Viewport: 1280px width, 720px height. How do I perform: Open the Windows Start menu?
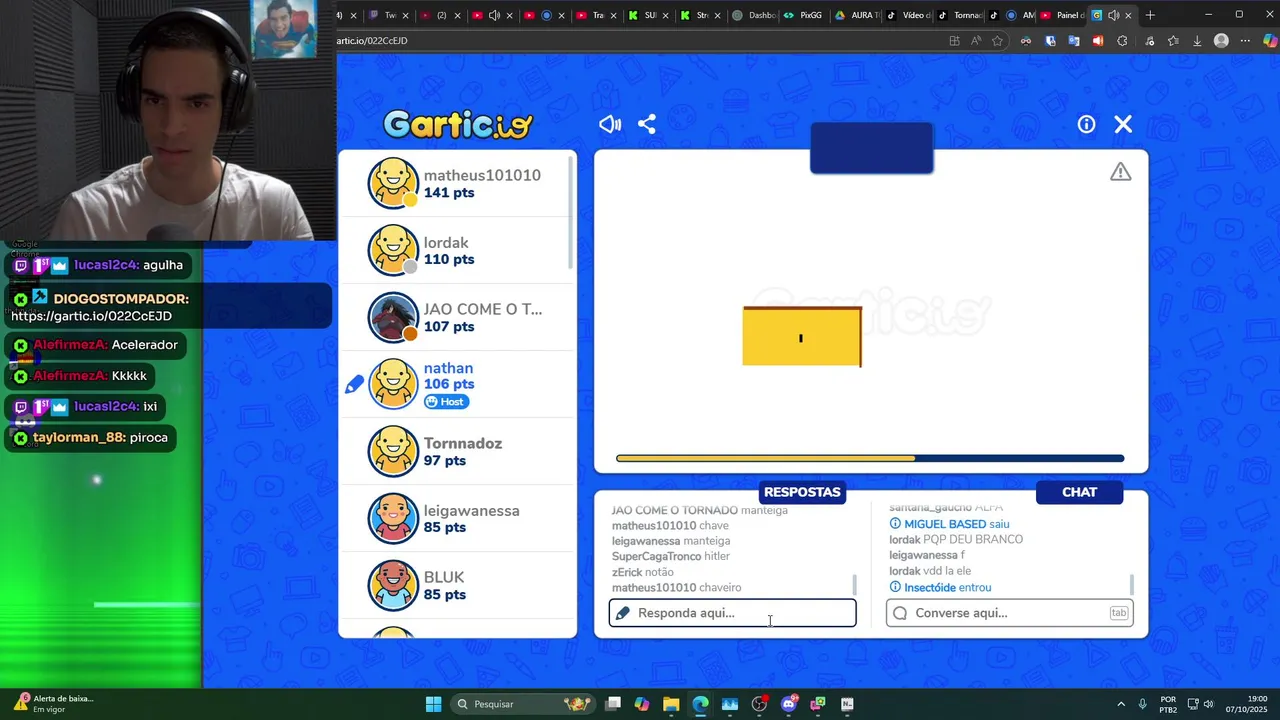pos(433,704)
